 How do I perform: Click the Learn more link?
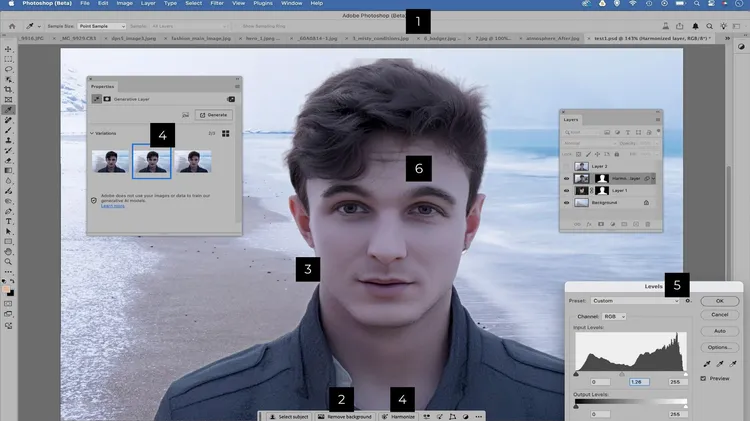tap(113, 206)
